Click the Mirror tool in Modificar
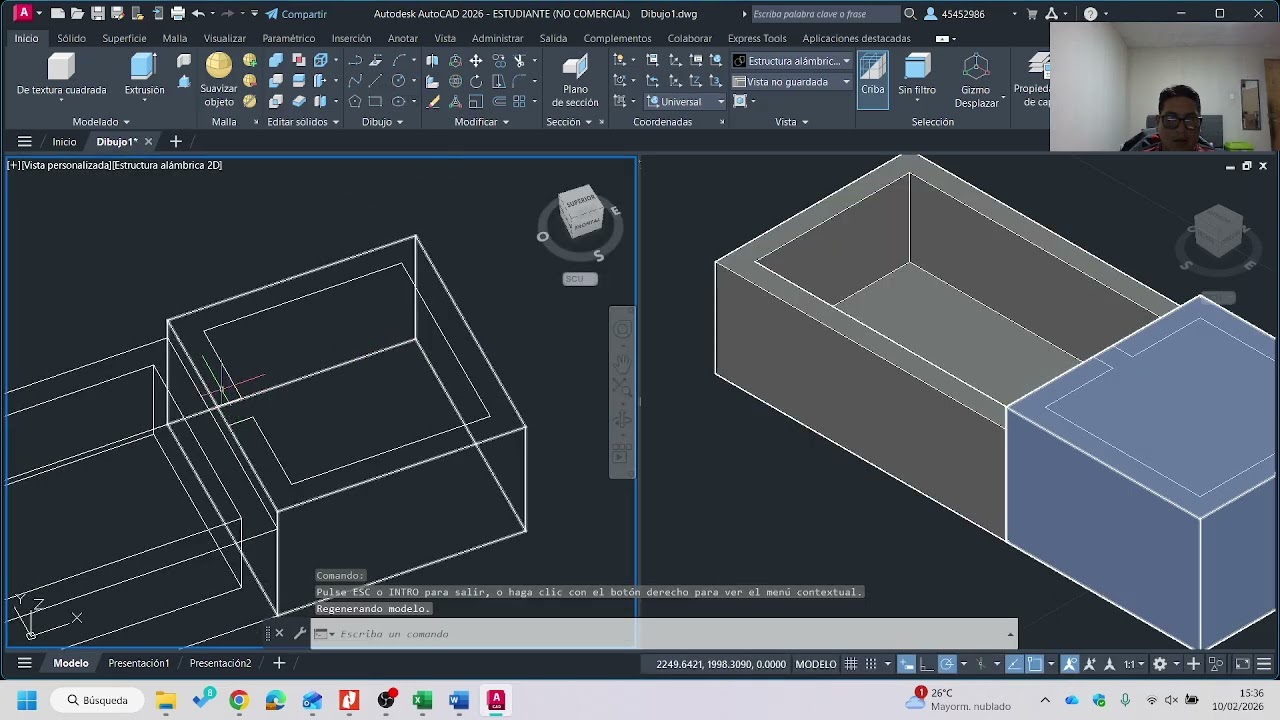Viewport: 1280px width, 720px height. 432,61
